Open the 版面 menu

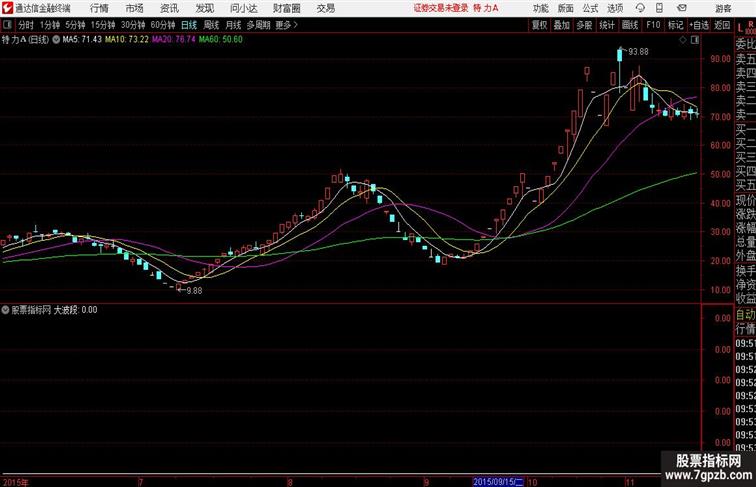566,8
